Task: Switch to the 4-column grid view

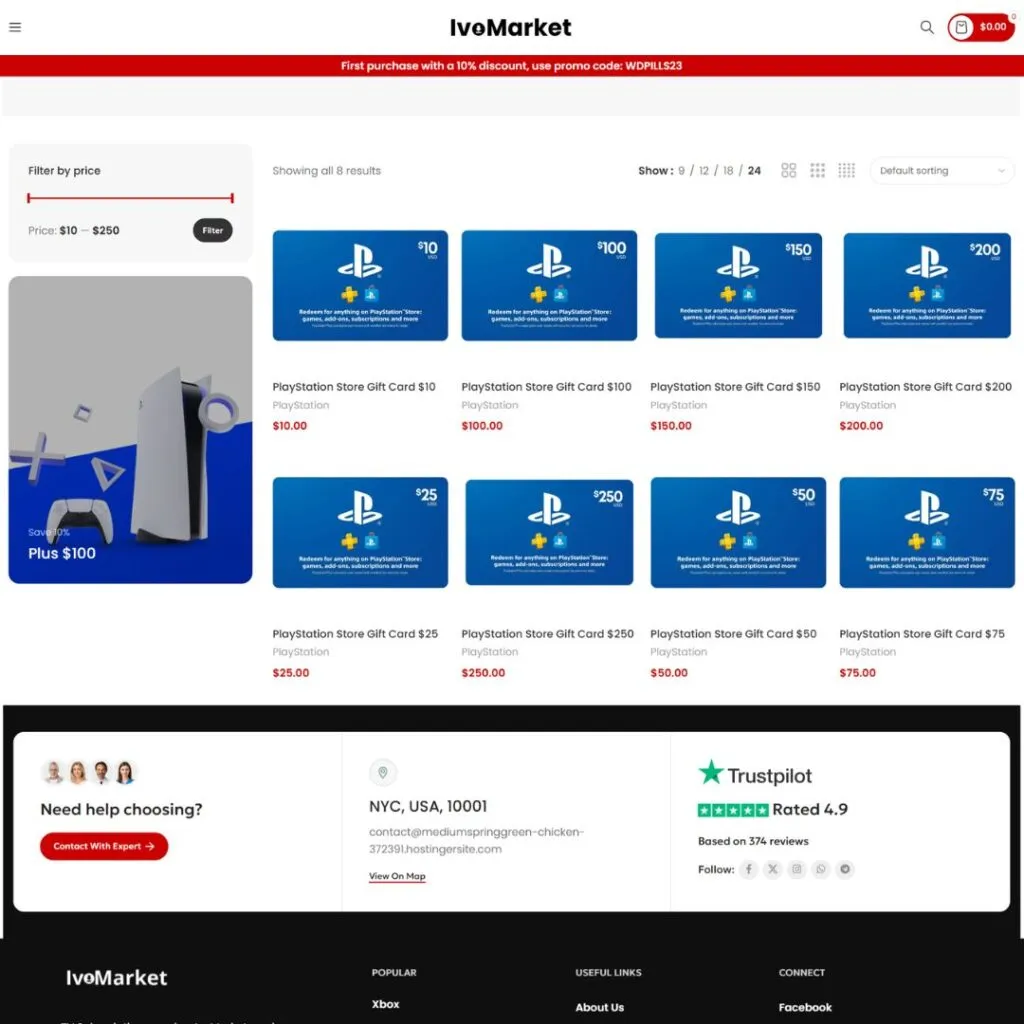Action: (x=847, y=171)
